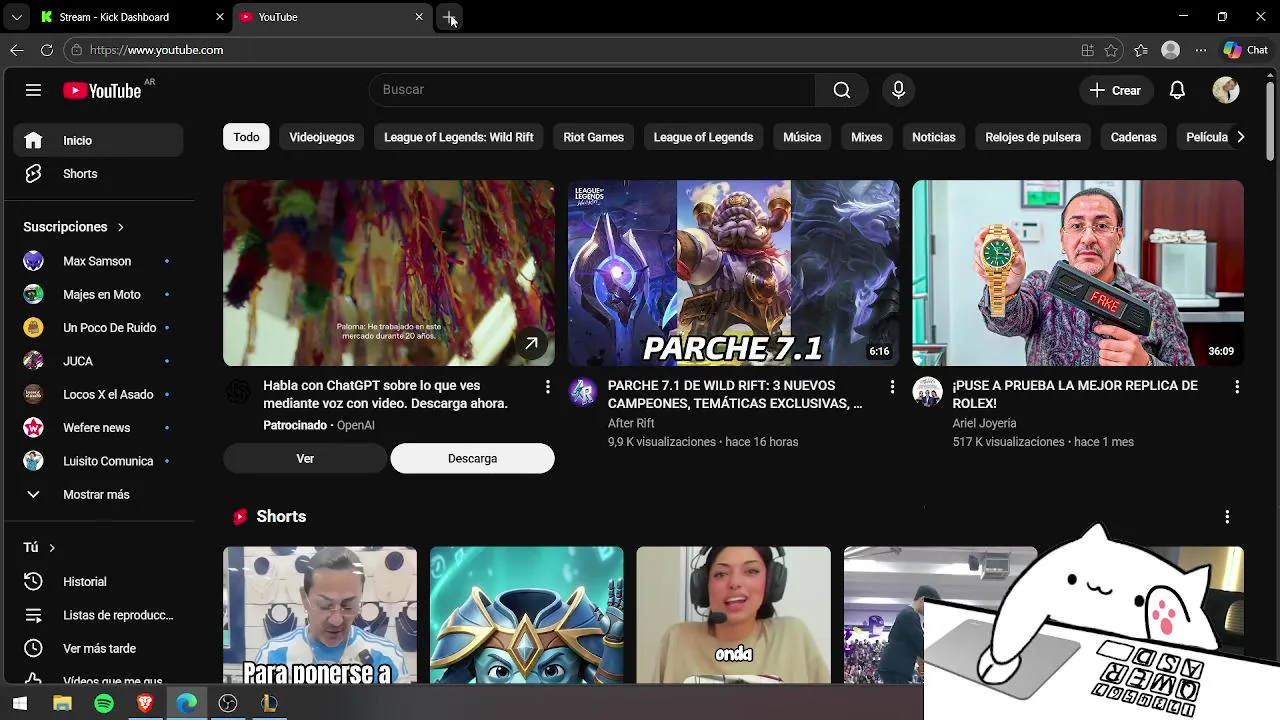This screenshot has width=1280, height=720.
Task: Open the Edge favorites list icon
Action: [x=1141, y=50]
